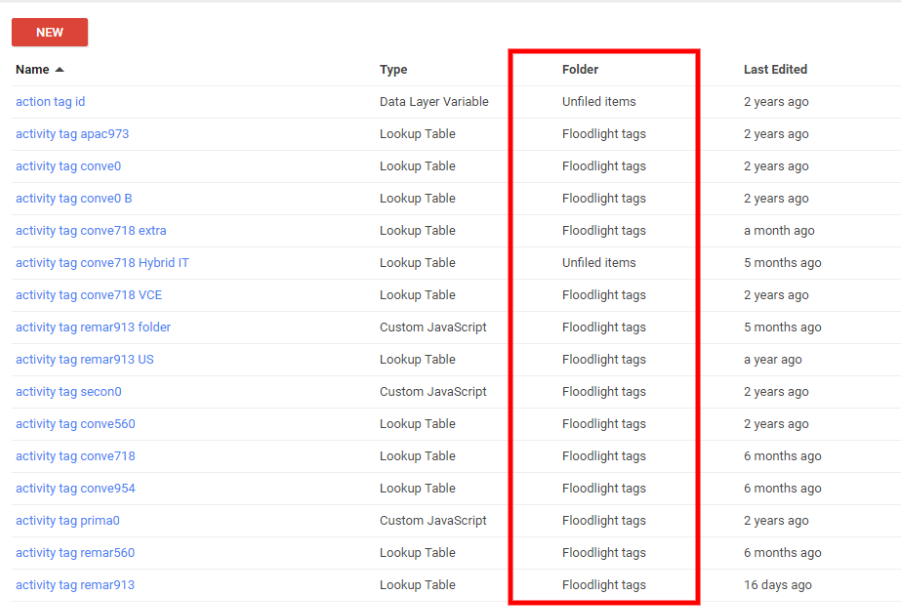
Task: Click 'Lookup Table' in remar913 US row
Action: [417, 359]
